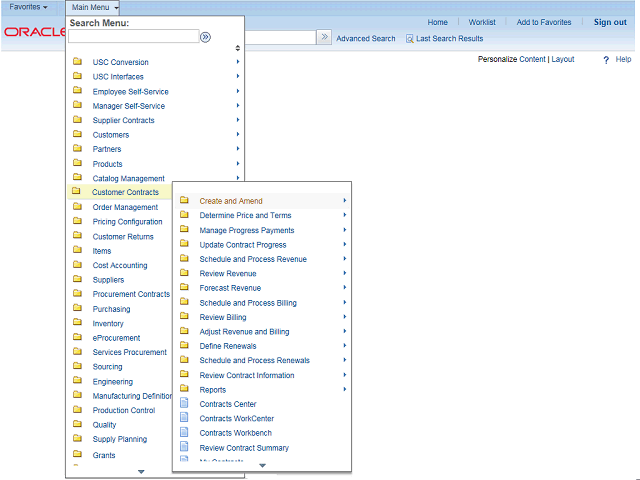Expand the Create and Amend submenu arrow
The width and height of the screenshot is (640, 480).
344,201
